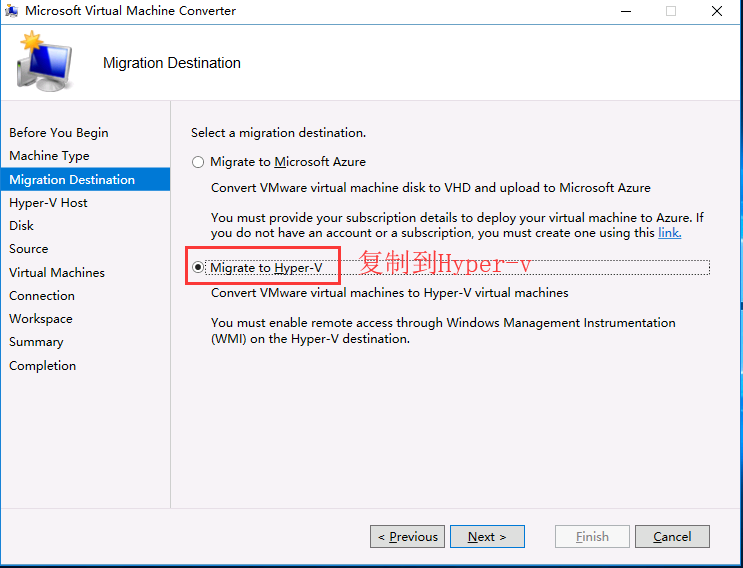
Task: Jump to the Disk step
Action: (x=21, y=226)
